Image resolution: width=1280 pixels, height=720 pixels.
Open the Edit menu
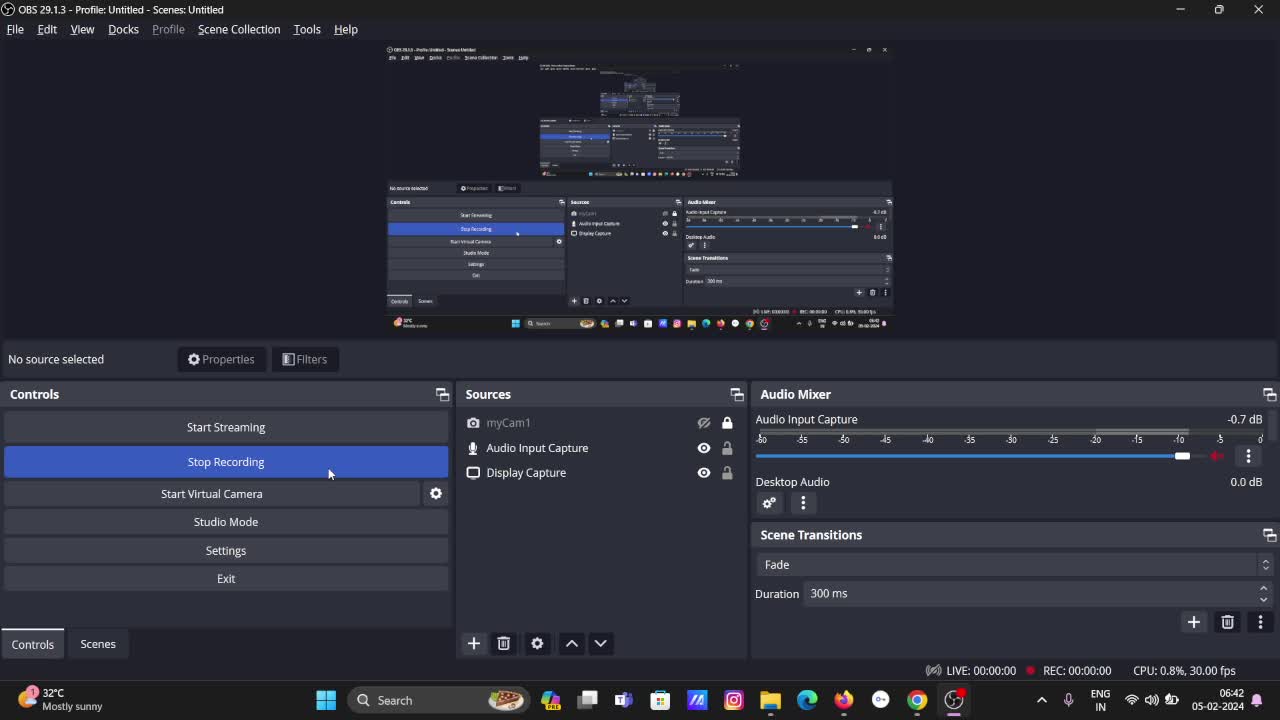pyautogui.click(x=47, y=29)
